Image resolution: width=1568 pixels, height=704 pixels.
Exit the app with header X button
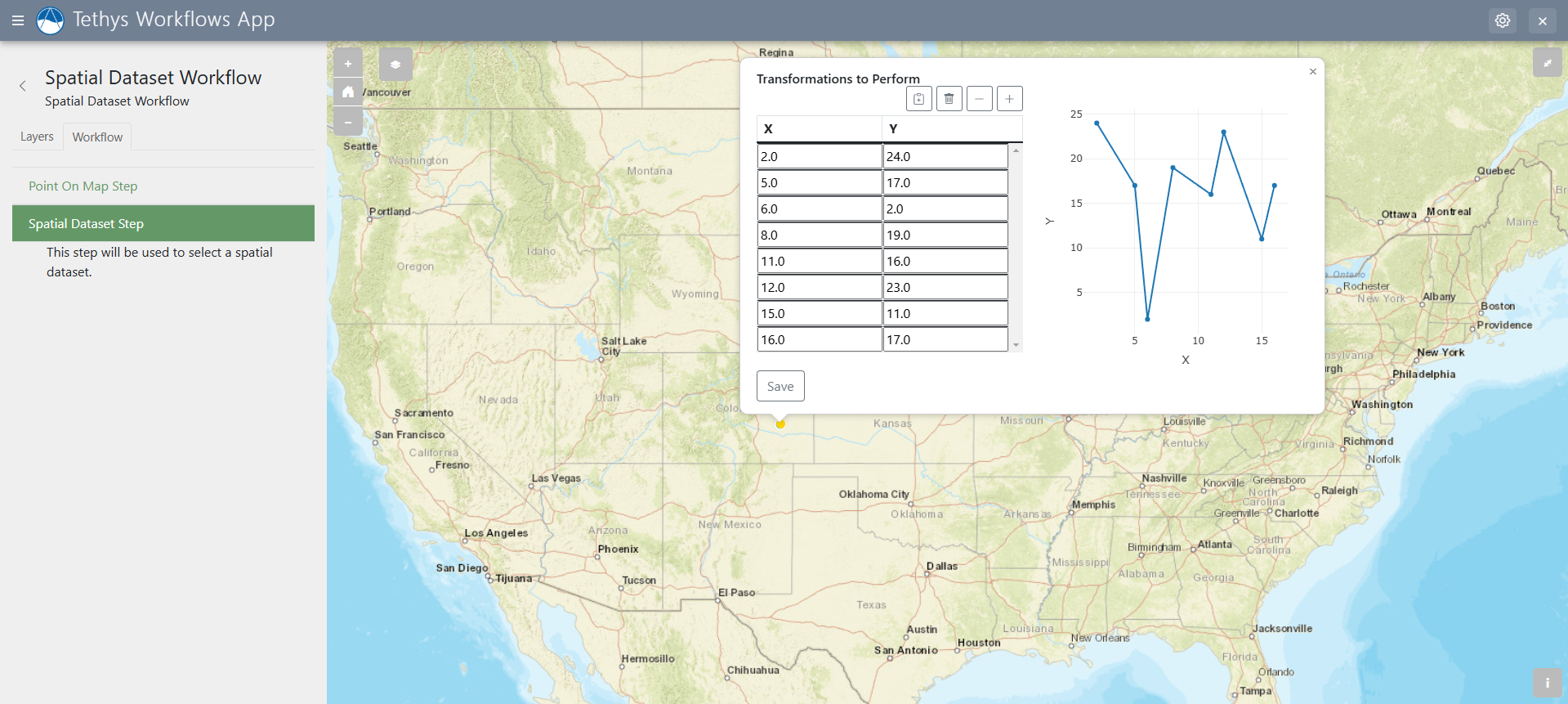point(1543,20)
